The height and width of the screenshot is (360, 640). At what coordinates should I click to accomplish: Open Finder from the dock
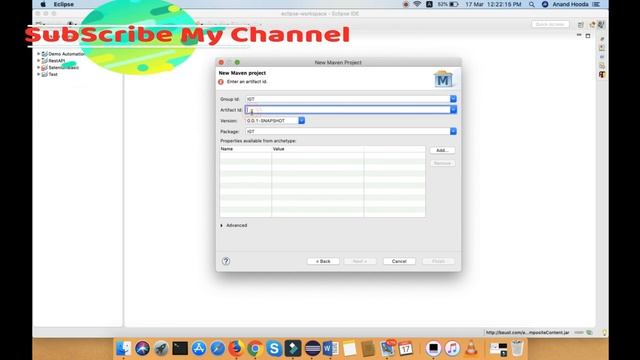pos(124,348)
